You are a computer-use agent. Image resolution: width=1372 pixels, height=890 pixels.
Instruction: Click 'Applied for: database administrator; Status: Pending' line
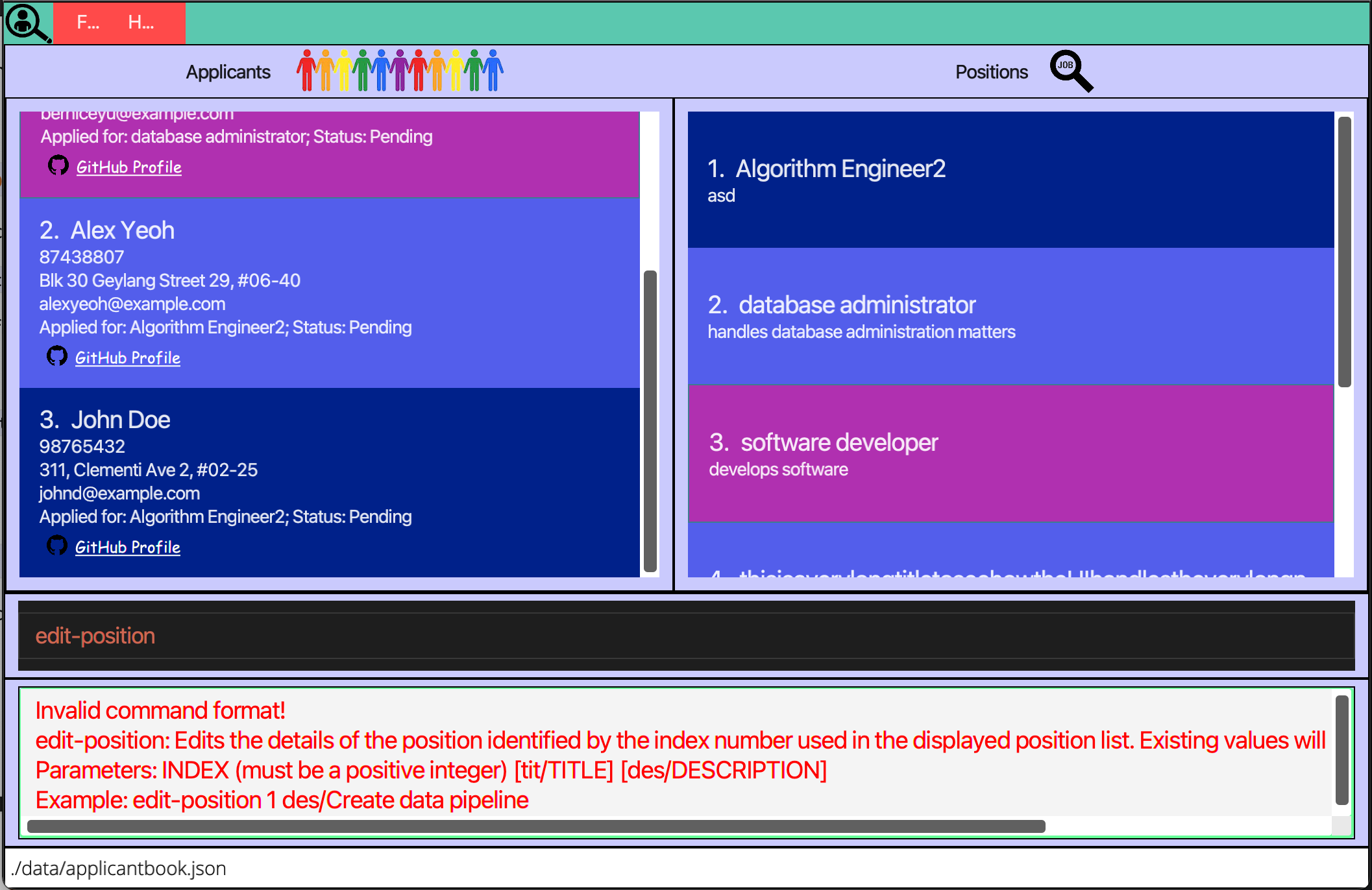[x=236, y=136]
